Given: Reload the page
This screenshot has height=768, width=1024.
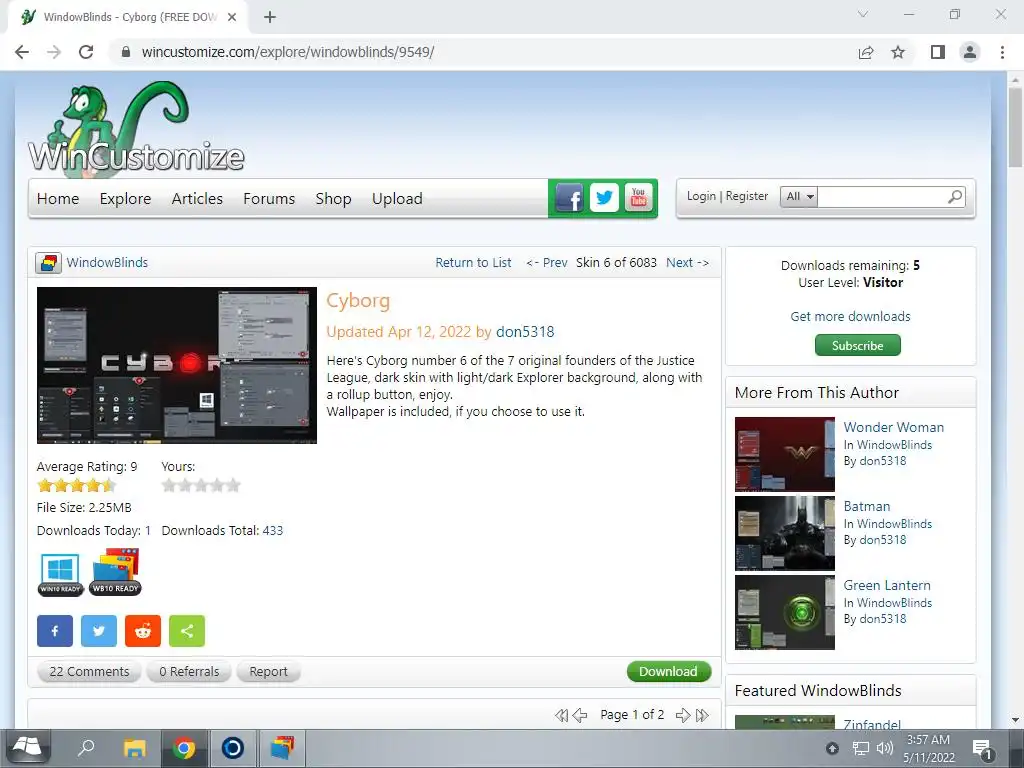Looking at the screenshot, I should click(86, 52).
